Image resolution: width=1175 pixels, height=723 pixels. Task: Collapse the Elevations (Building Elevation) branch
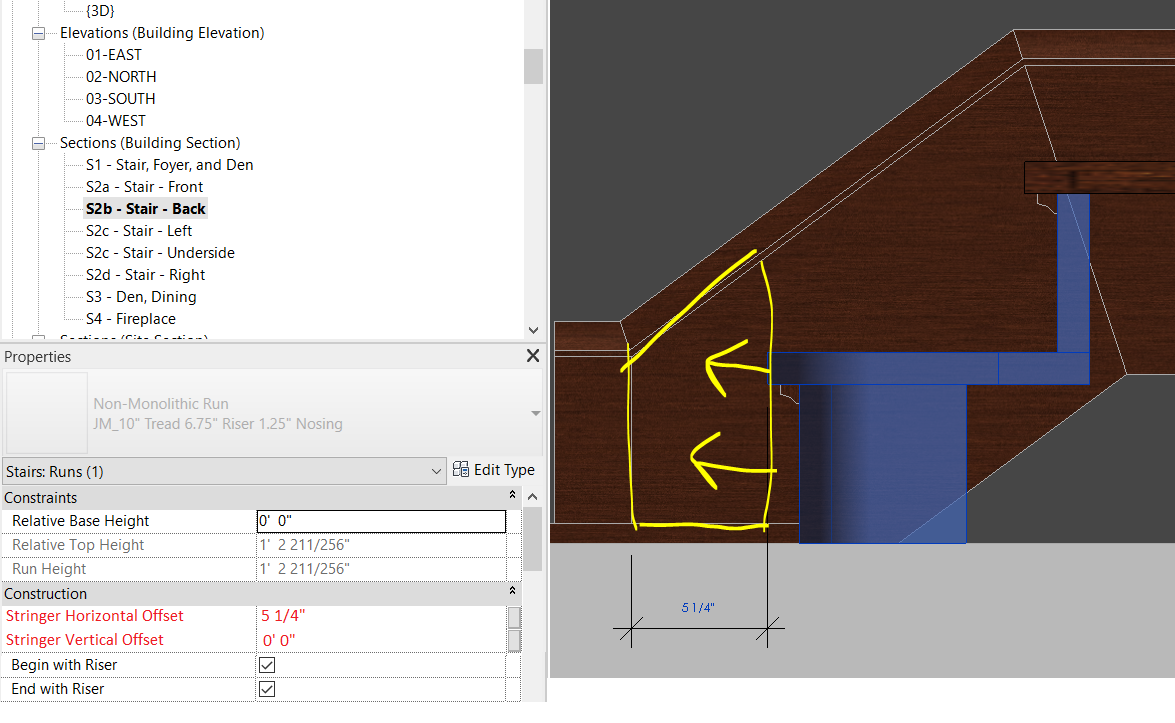click(x=37, y=32)
